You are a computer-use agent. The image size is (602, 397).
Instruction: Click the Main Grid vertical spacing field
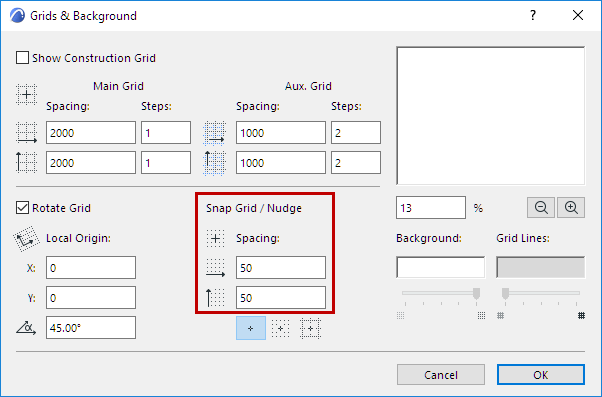[x=91, y=162]
